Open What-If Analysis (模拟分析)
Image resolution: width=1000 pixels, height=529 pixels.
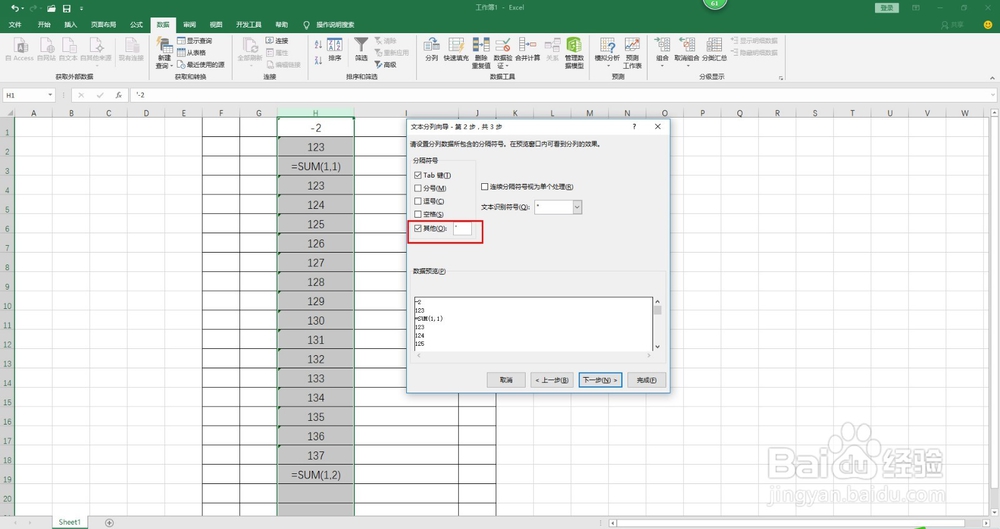pyautogui.click(x=607, y=52)
